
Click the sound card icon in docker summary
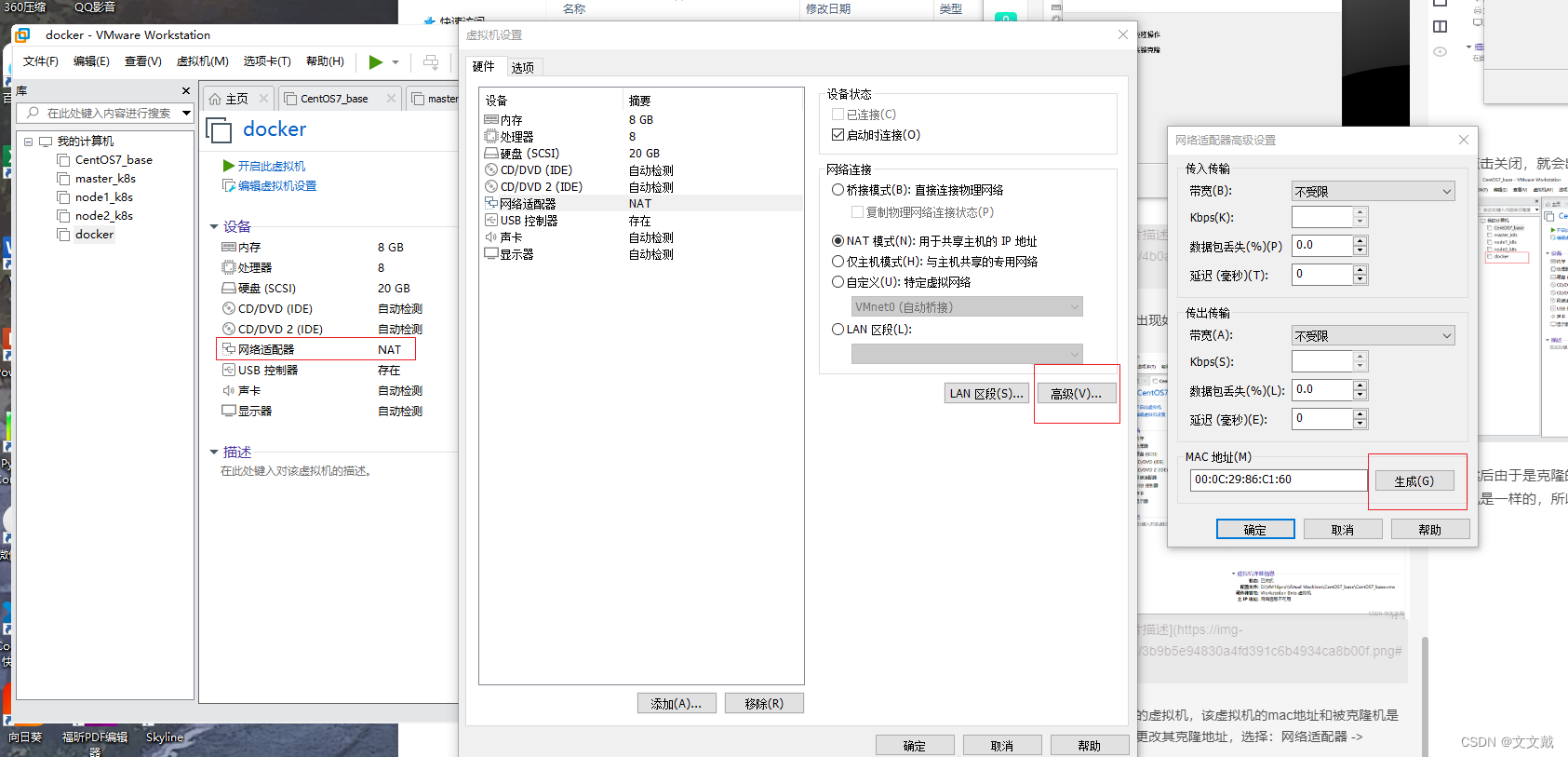[229, 390]
